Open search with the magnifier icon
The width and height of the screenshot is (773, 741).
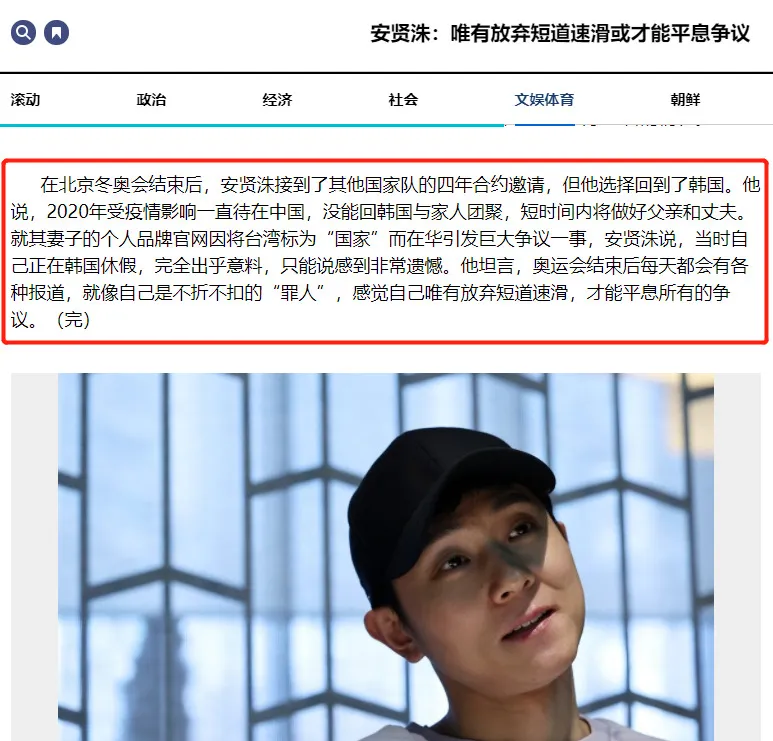[23, 33]
